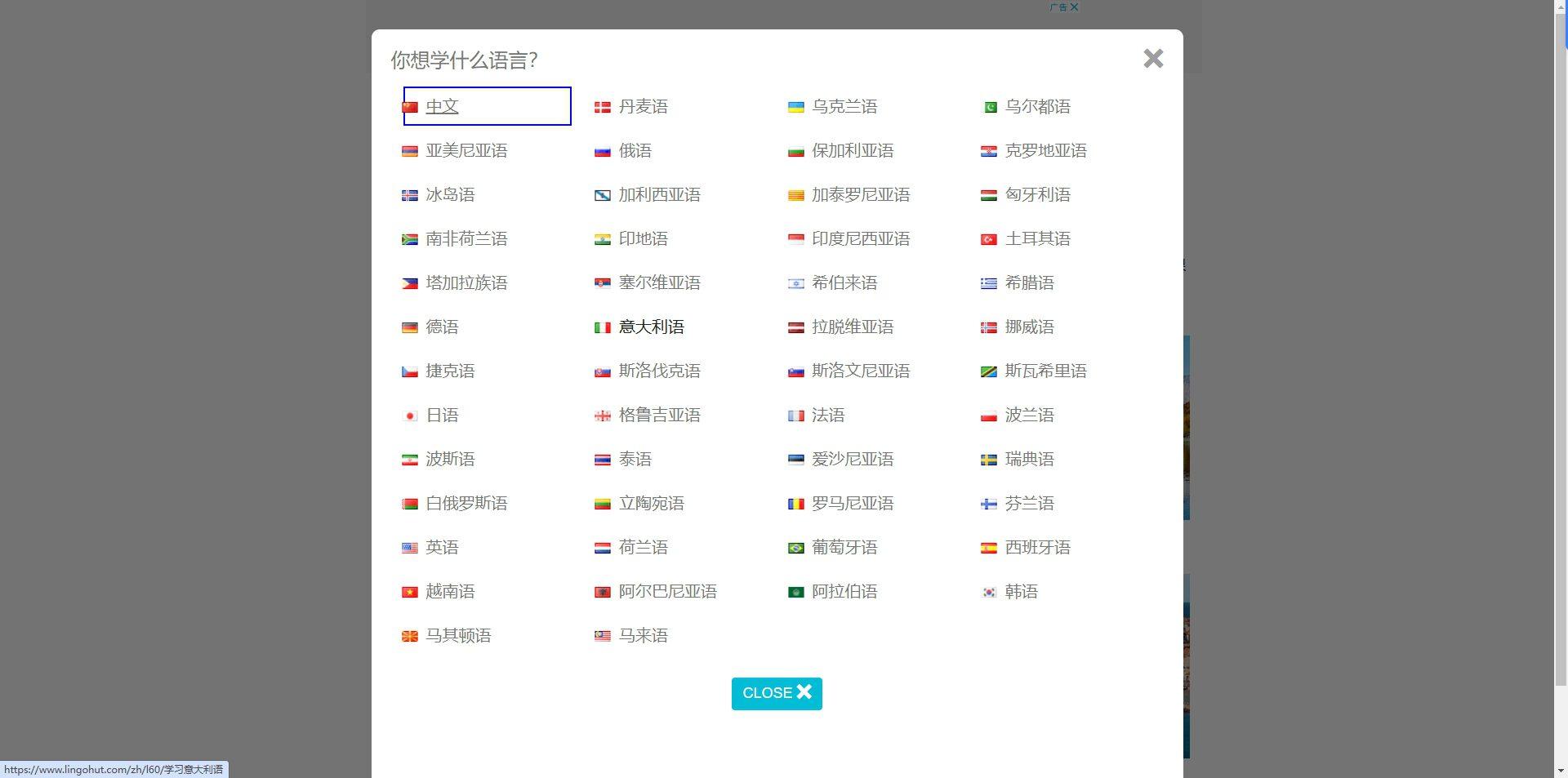Choose 法语 from the language list
The height and width of the screenshot is (778, 1568).
point(827,416)
